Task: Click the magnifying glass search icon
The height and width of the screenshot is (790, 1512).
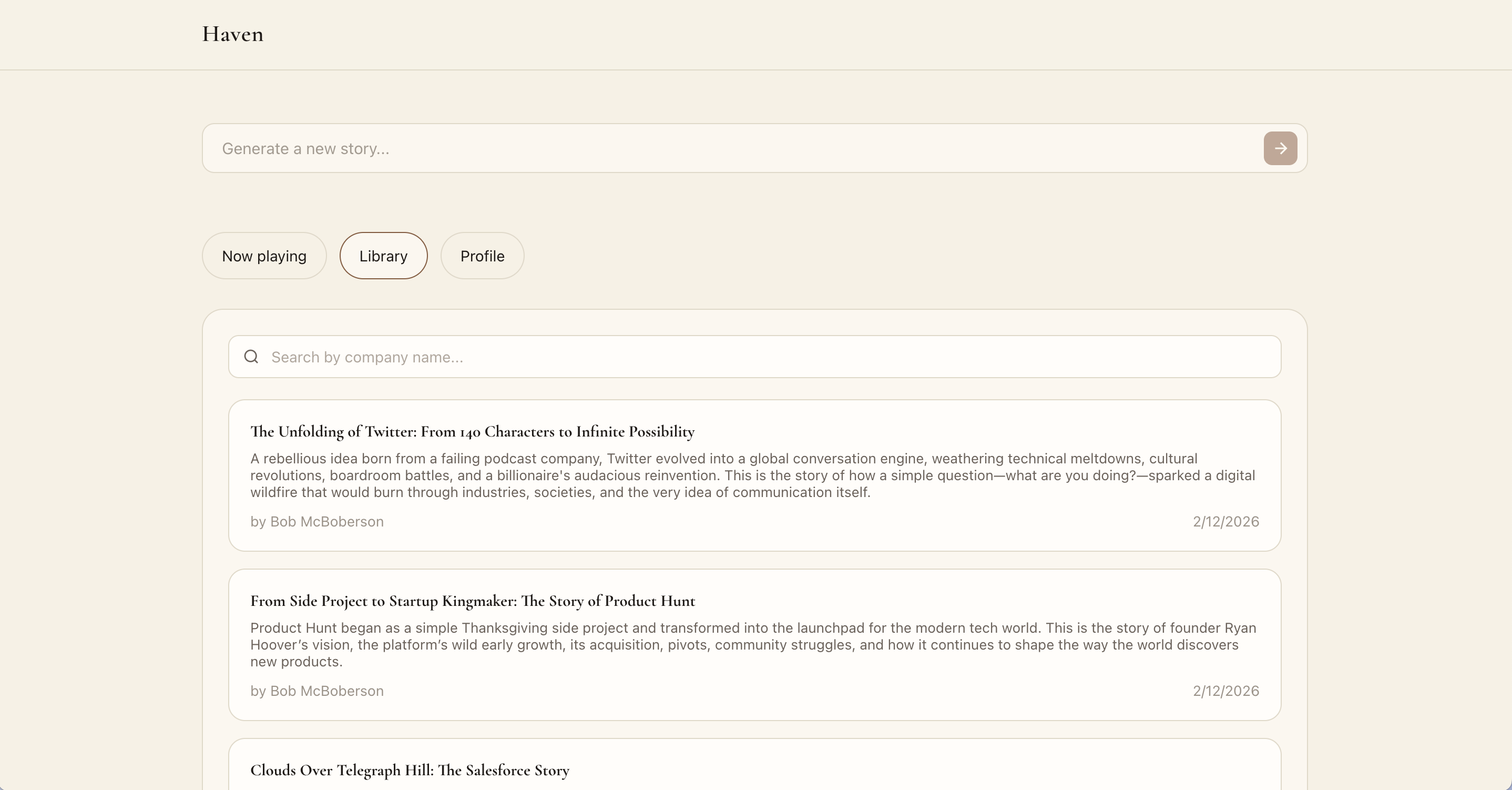Action: point(251,357)
